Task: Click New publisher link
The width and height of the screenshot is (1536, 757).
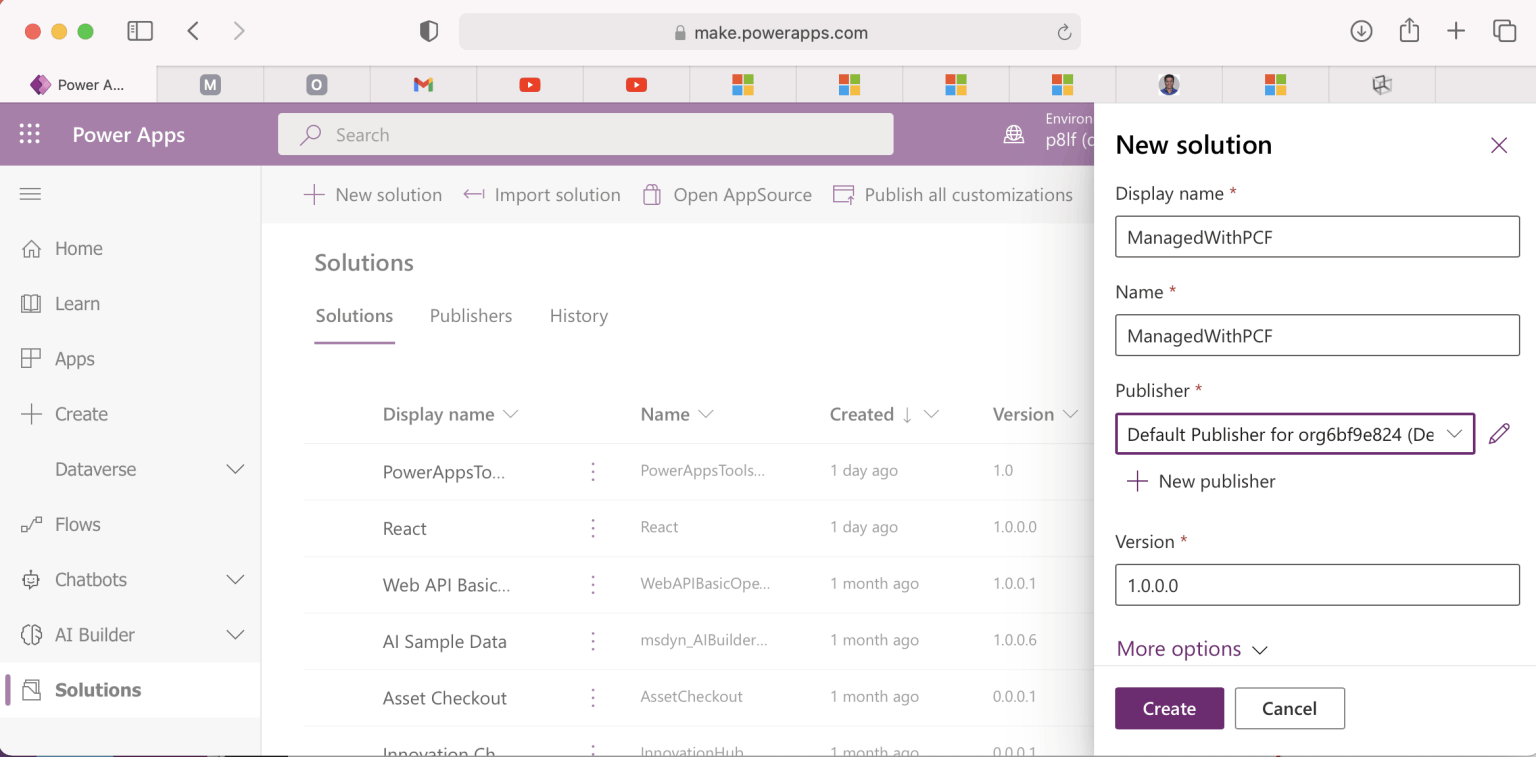Action: 1201,482
